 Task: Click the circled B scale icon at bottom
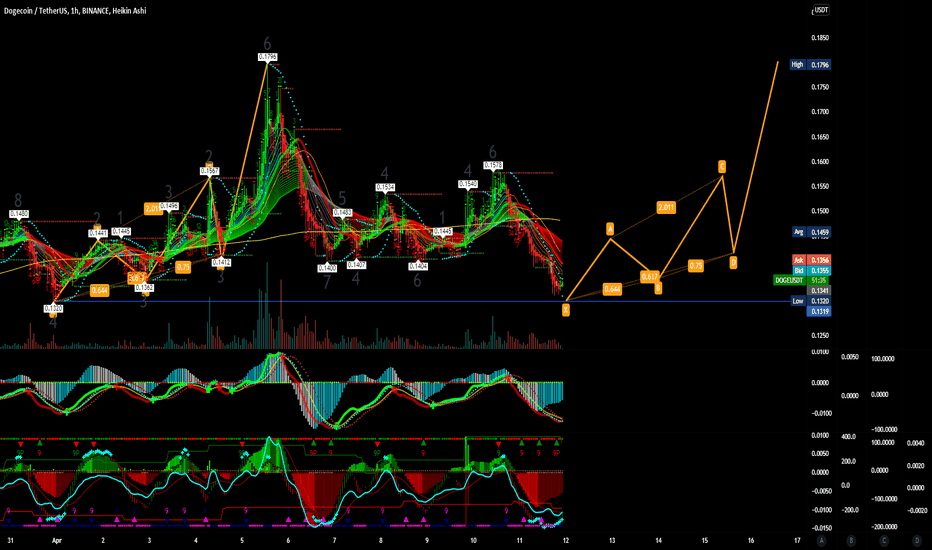851,540
